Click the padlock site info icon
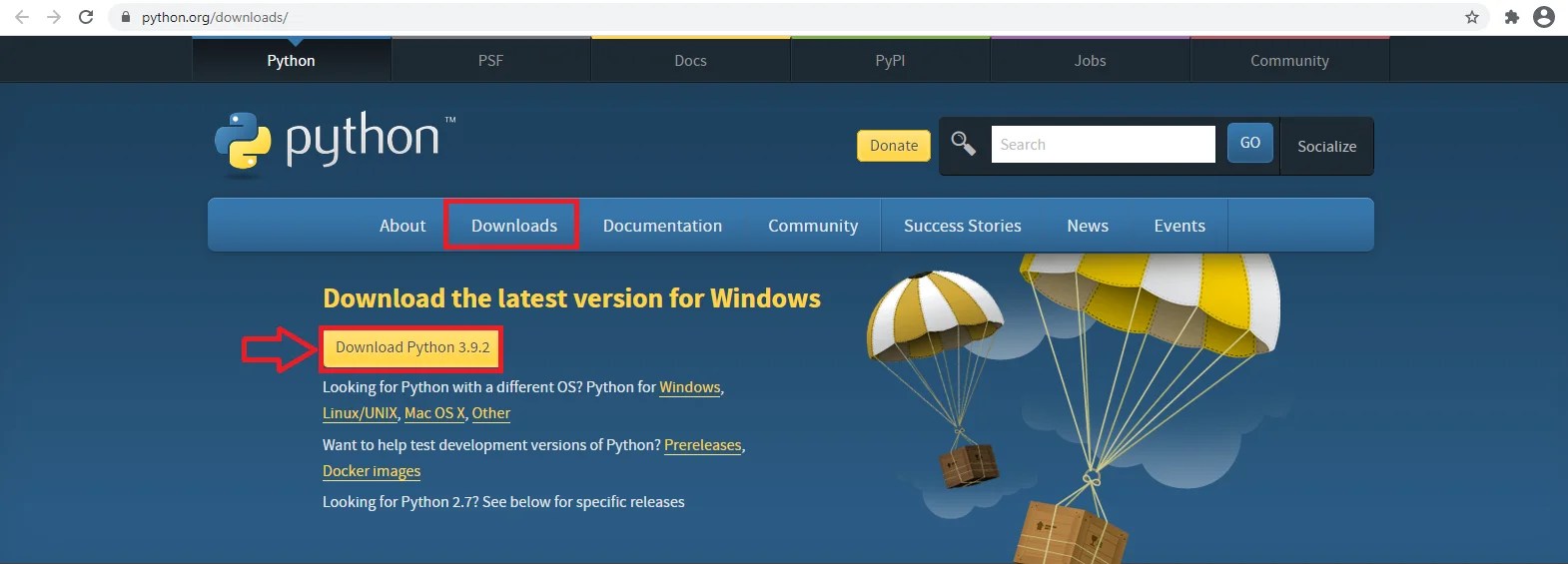 [126, 17]
